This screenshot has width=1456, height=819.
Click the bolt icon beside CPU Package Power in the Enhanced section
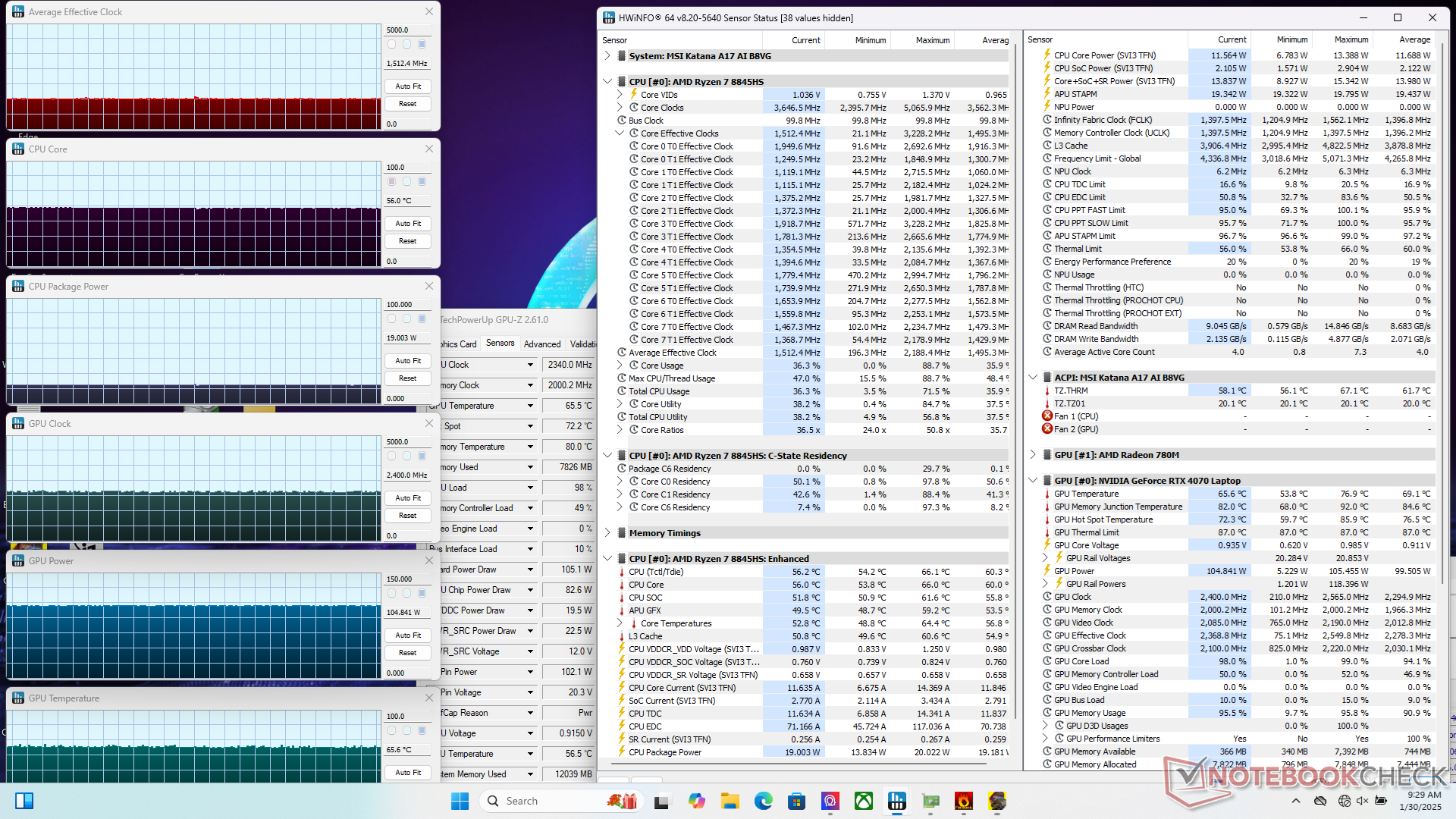622,752
